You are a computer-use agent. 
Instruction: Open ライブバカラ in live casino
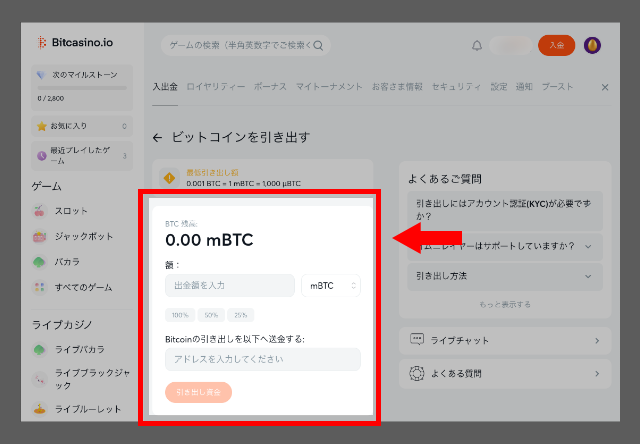click(79, 349)
